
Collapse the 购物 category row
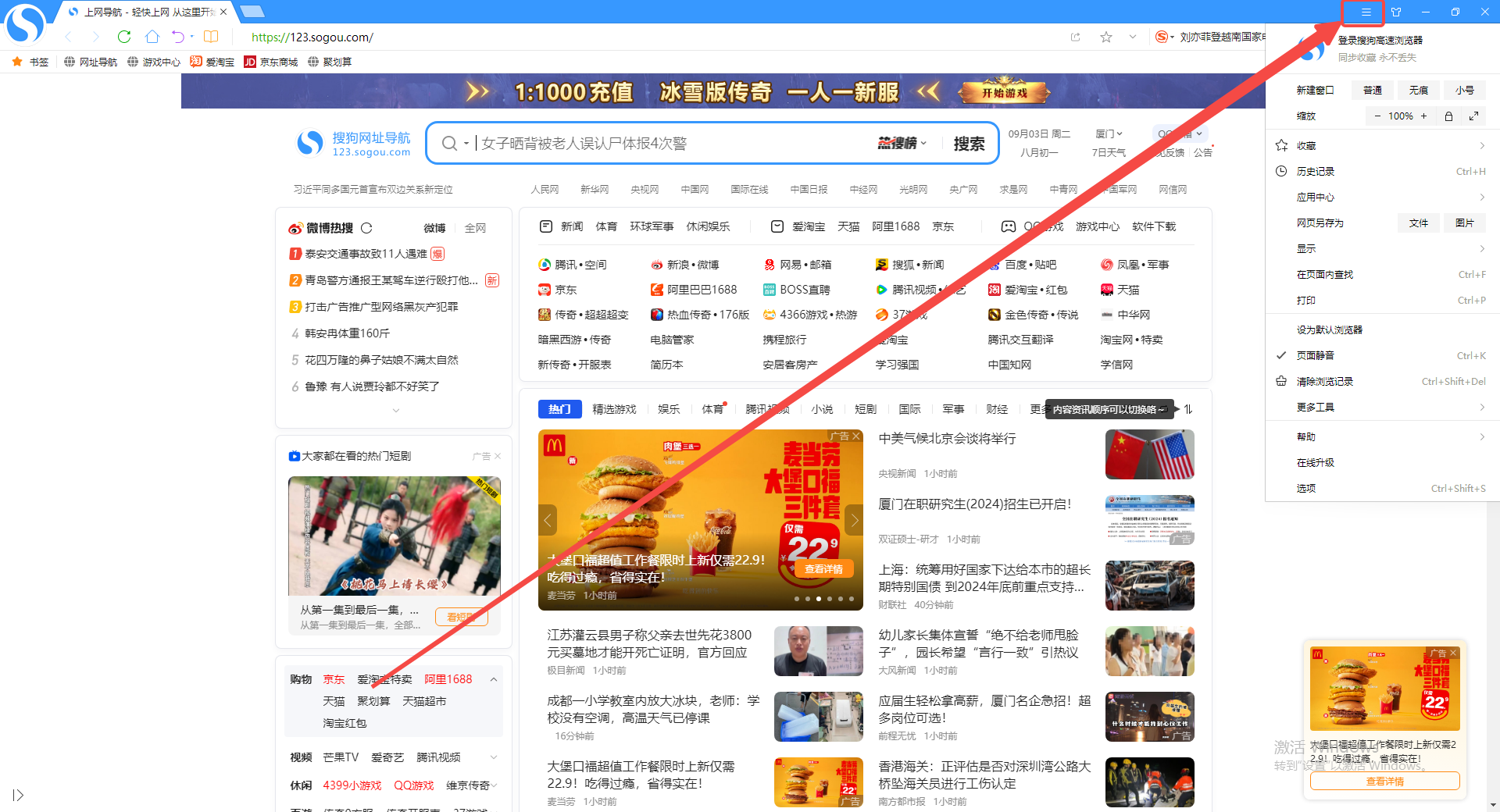coord(494,679)
